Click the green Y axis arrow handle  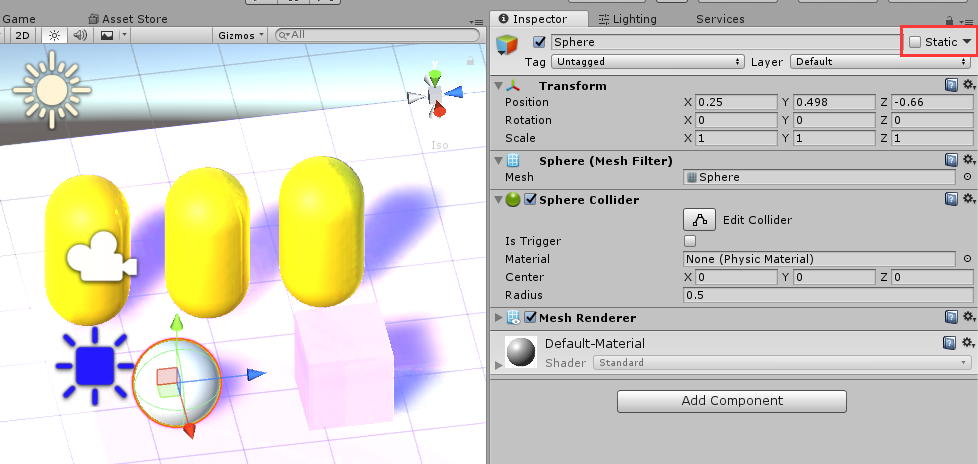point(177,322)
